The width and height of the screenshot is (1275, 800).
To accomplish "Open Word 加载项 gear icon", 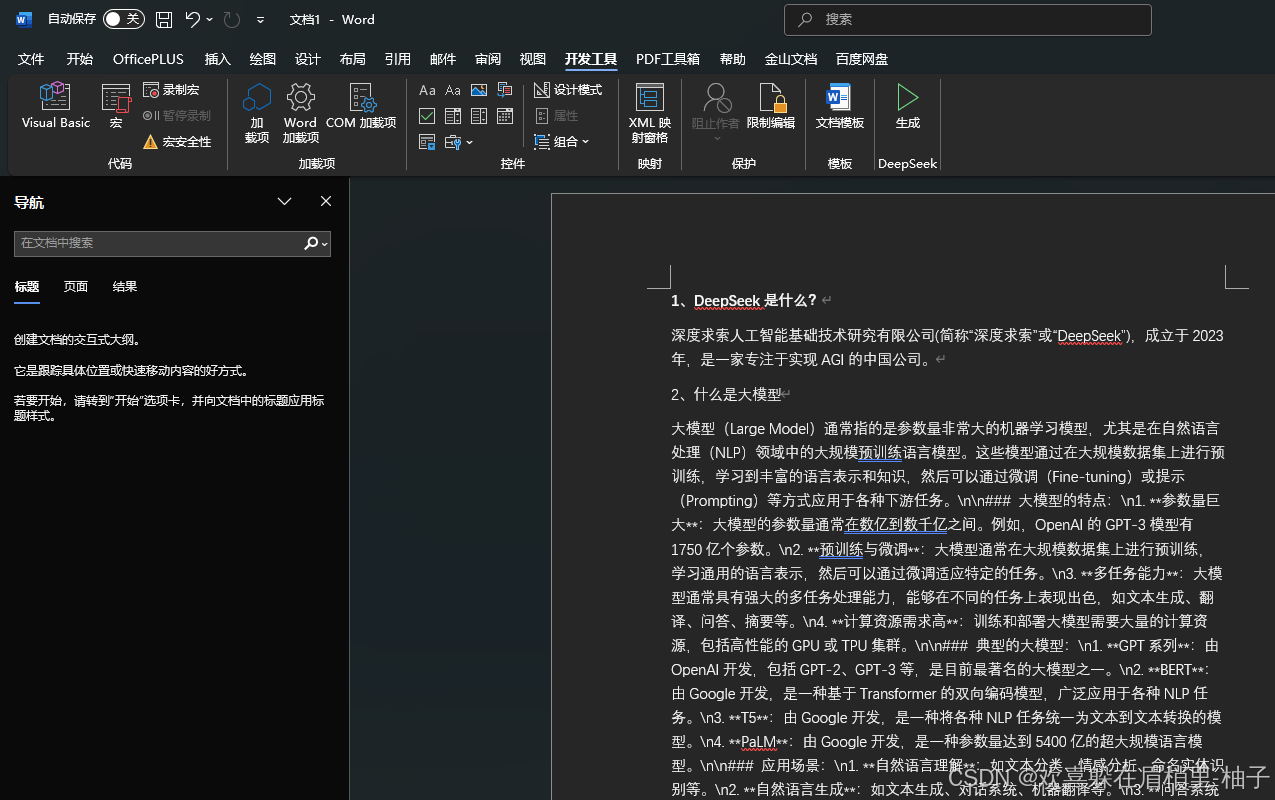I will [300, 113].
